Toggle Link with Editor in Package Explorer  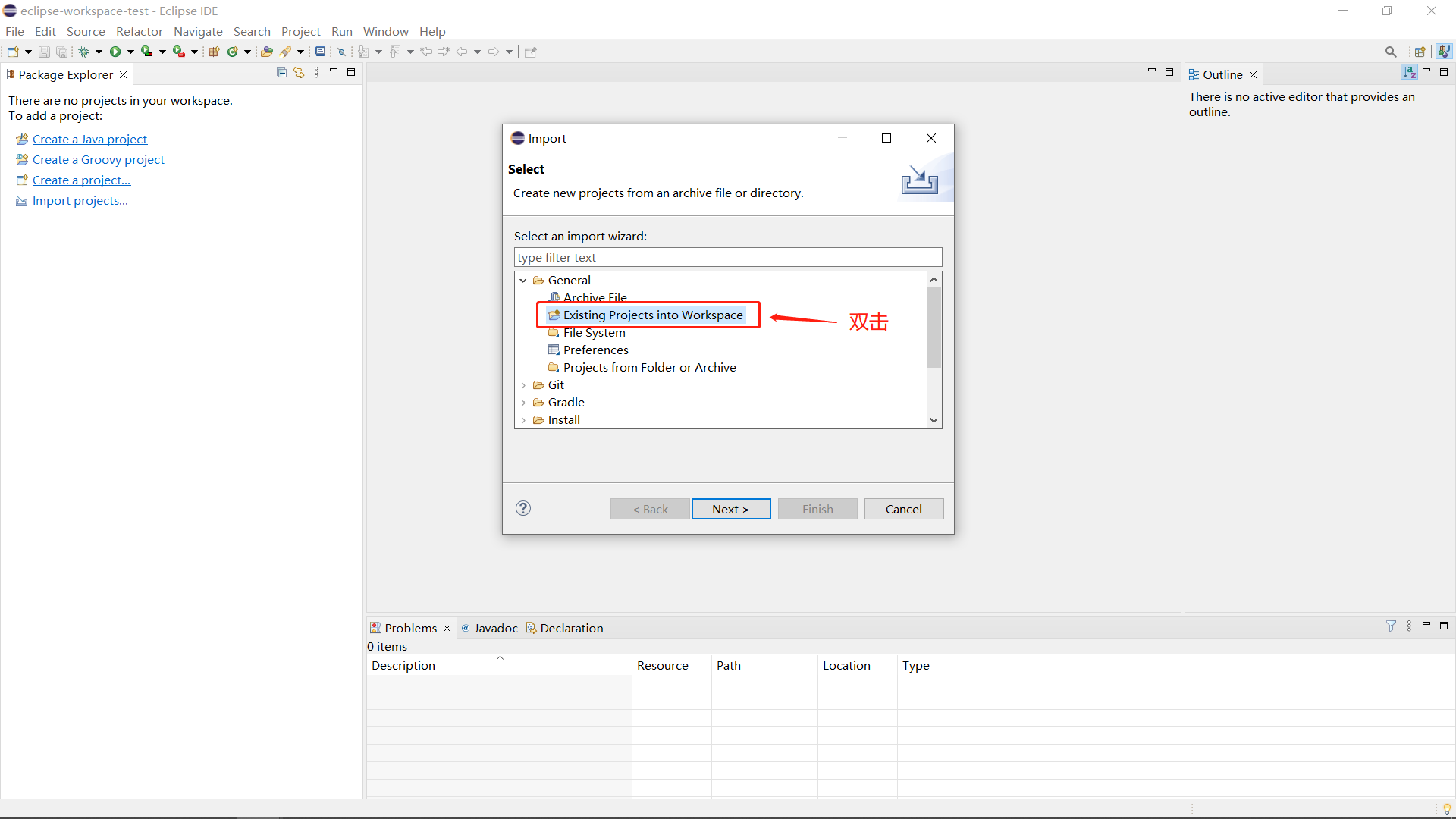299,73
